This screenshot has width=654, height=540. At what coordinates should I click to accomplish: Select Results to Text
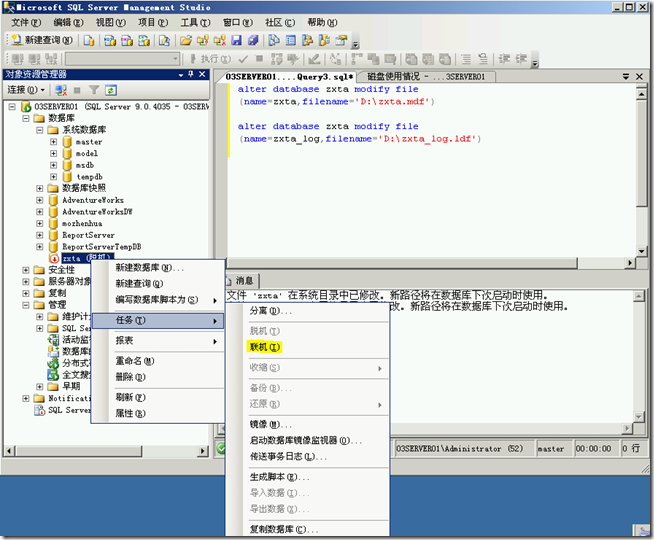click(411, 59)
